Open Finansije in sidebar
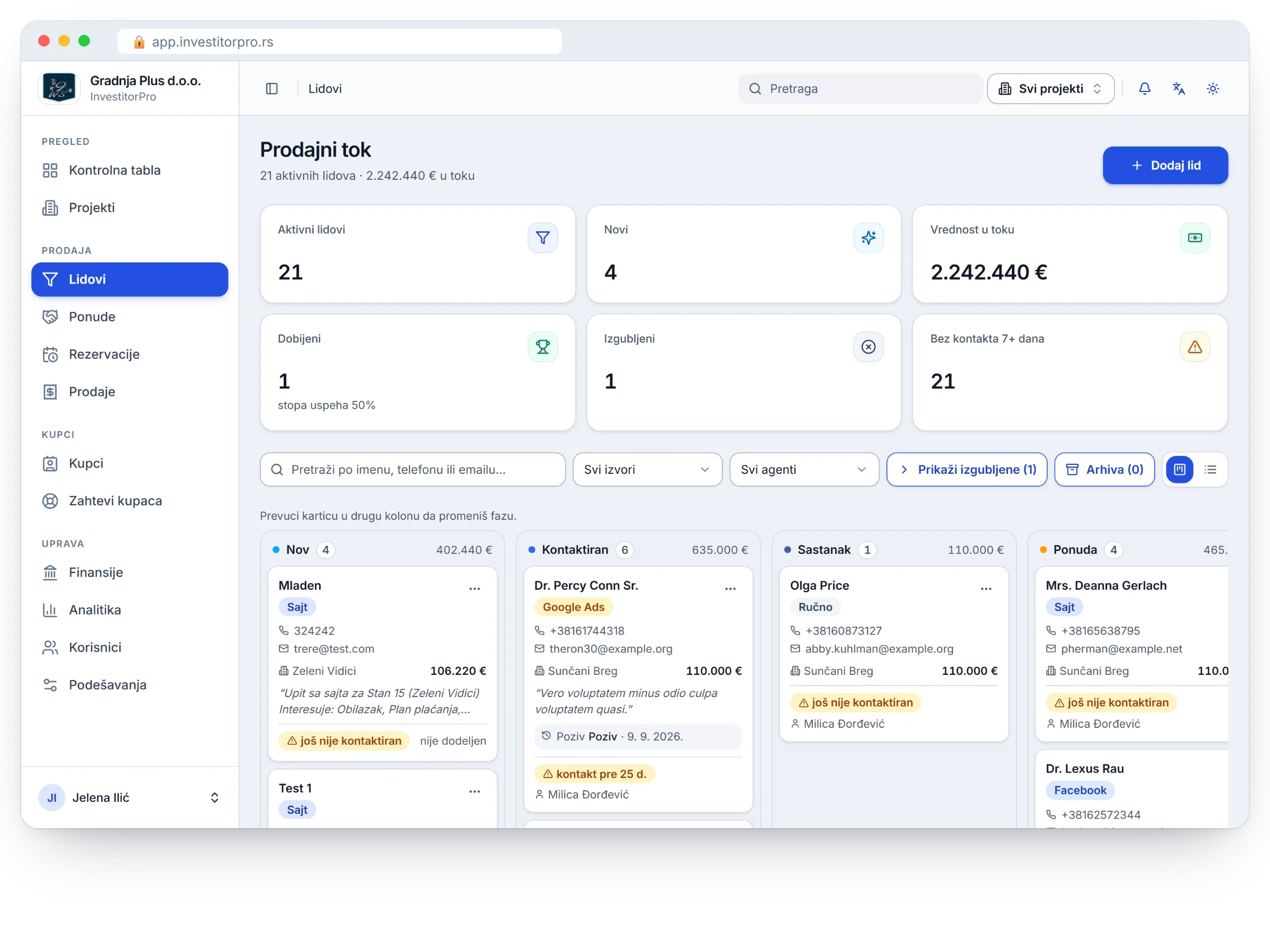The height and width of the screenshot is (952, 1270). (x=130, y=572)
